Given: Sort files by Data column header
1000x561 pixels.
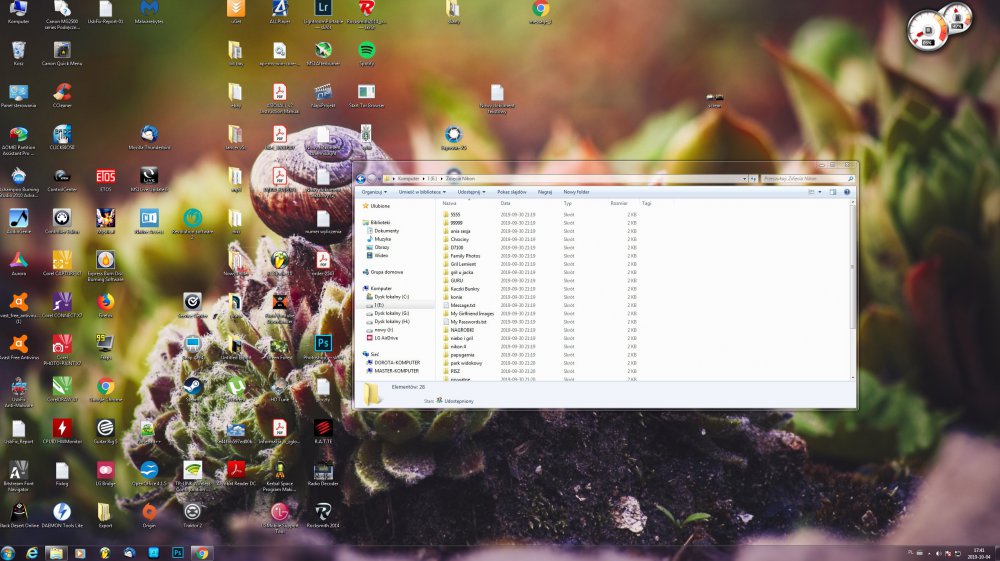Looking at the screenshot, I should [x=505, y=203].
